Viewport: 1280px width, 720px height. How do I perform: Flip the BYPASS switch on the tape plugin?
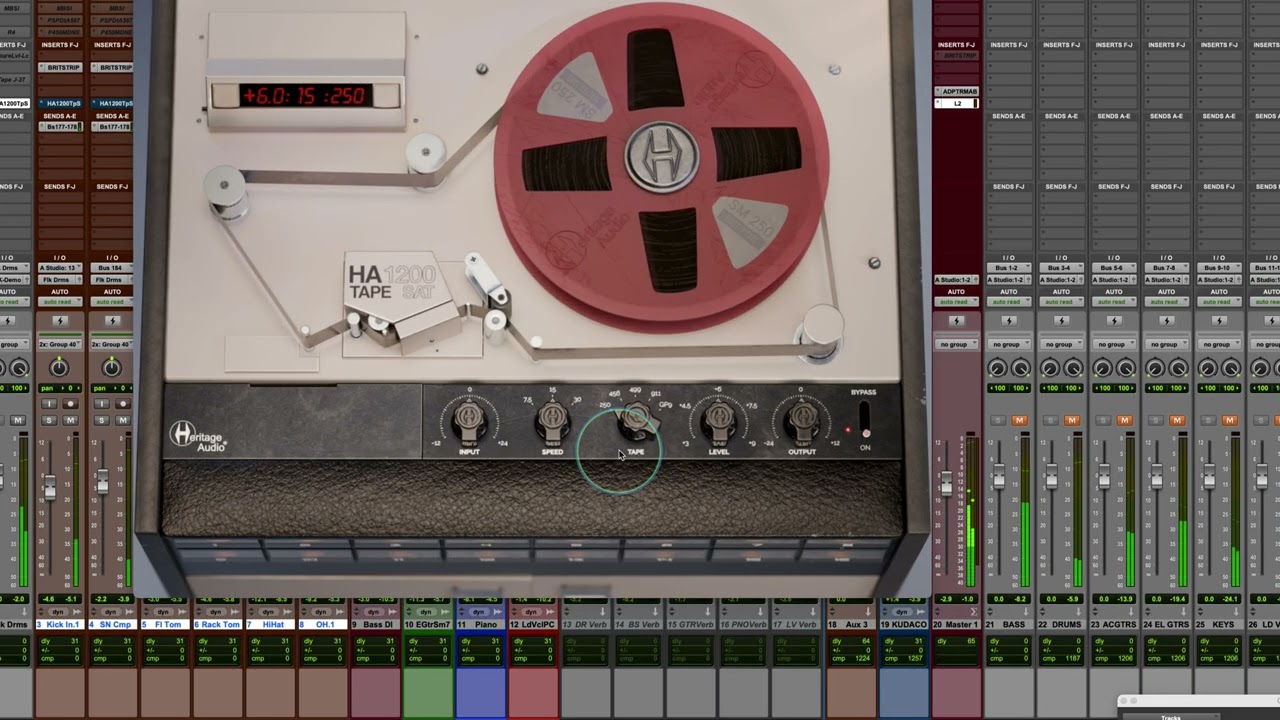865,418
